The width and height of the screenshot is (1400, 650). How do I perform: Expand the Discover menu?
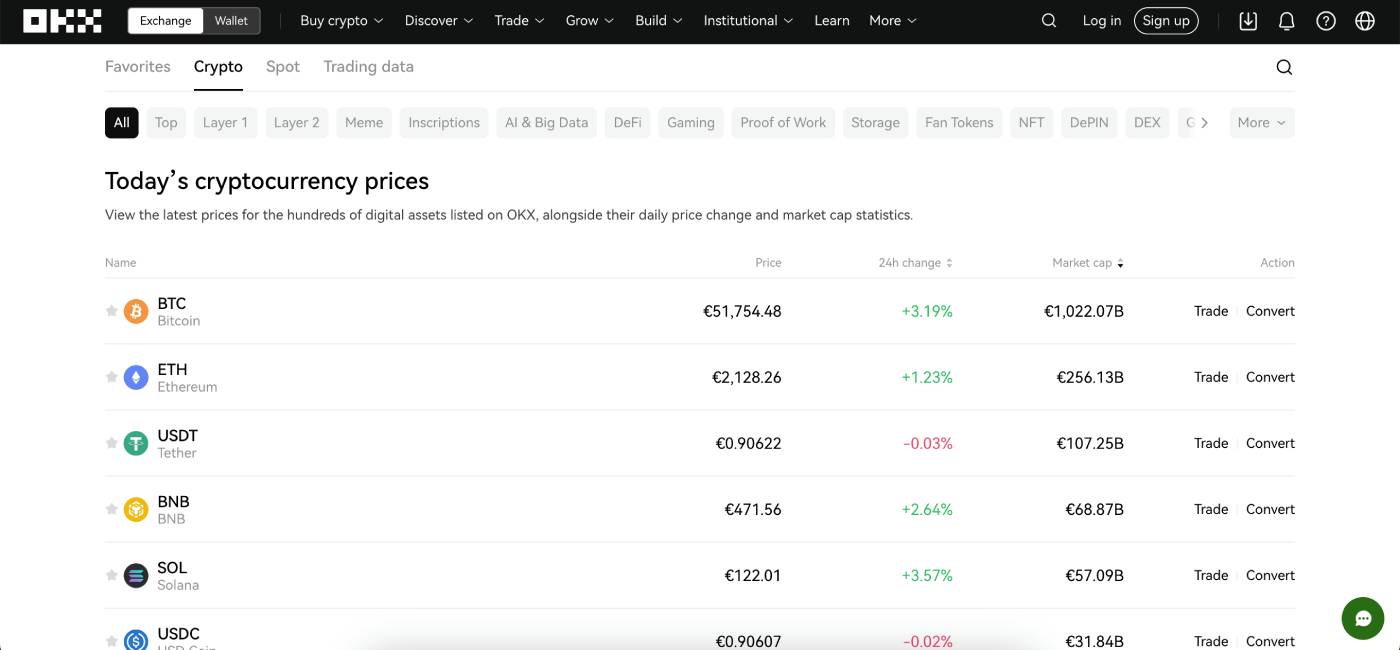(438, 21)
